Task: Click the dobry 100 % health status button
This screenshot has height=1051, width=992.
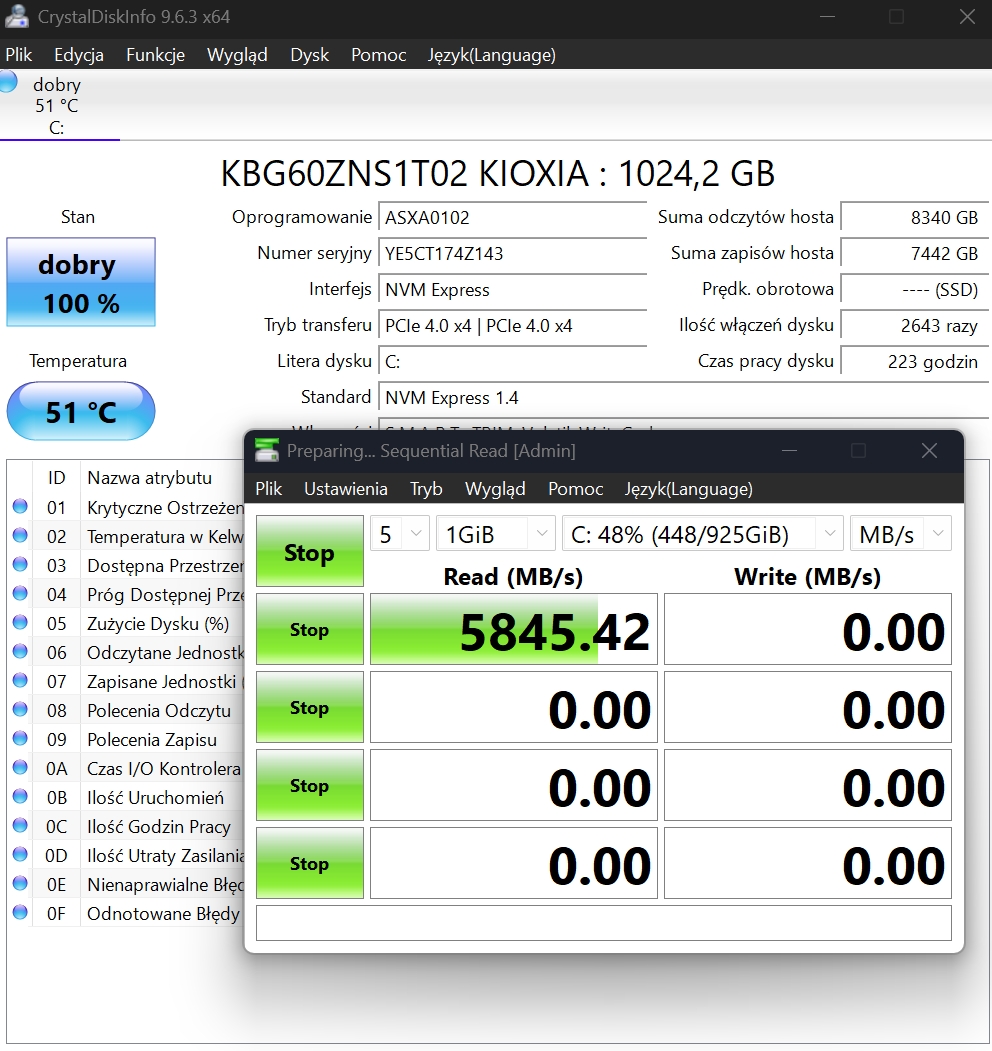Action: click(81, 282)
